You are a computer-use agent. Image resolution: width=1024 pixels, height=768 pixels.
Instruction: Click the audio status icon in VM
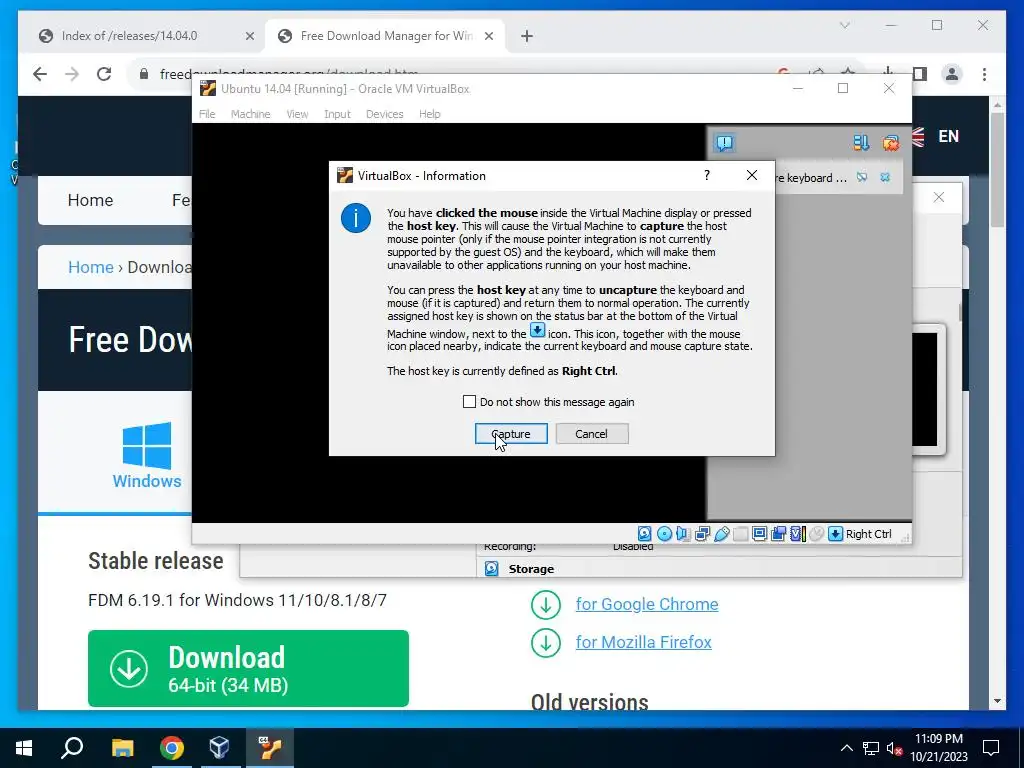(683, 534)
